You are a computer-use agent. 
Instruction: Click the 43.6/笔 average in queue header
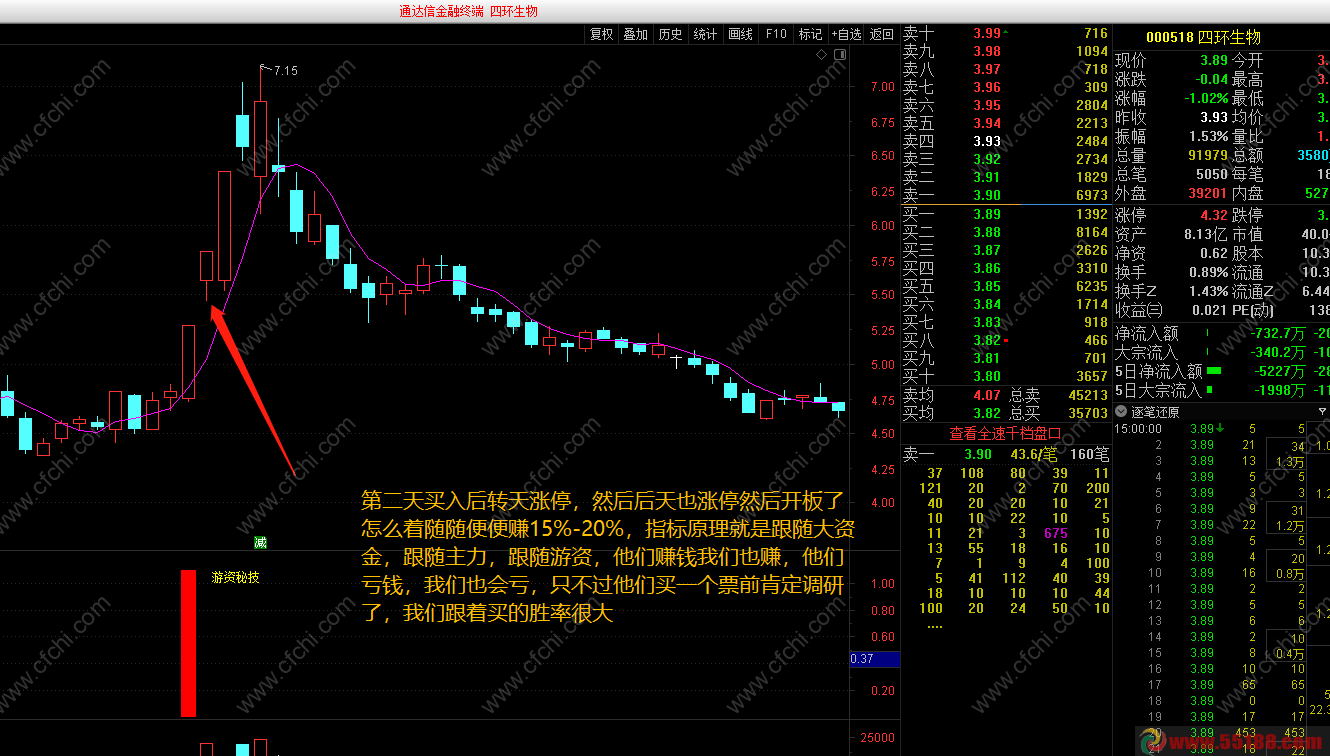(x=1034, y=454)
